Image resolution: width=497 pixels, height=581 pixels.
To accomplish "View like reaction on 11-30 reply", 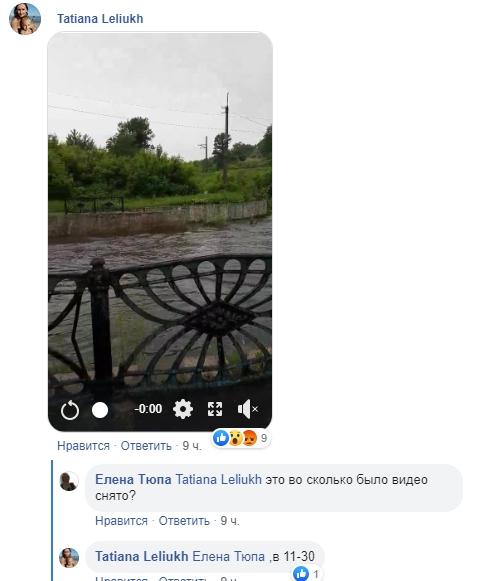I will tap(306, 574).
